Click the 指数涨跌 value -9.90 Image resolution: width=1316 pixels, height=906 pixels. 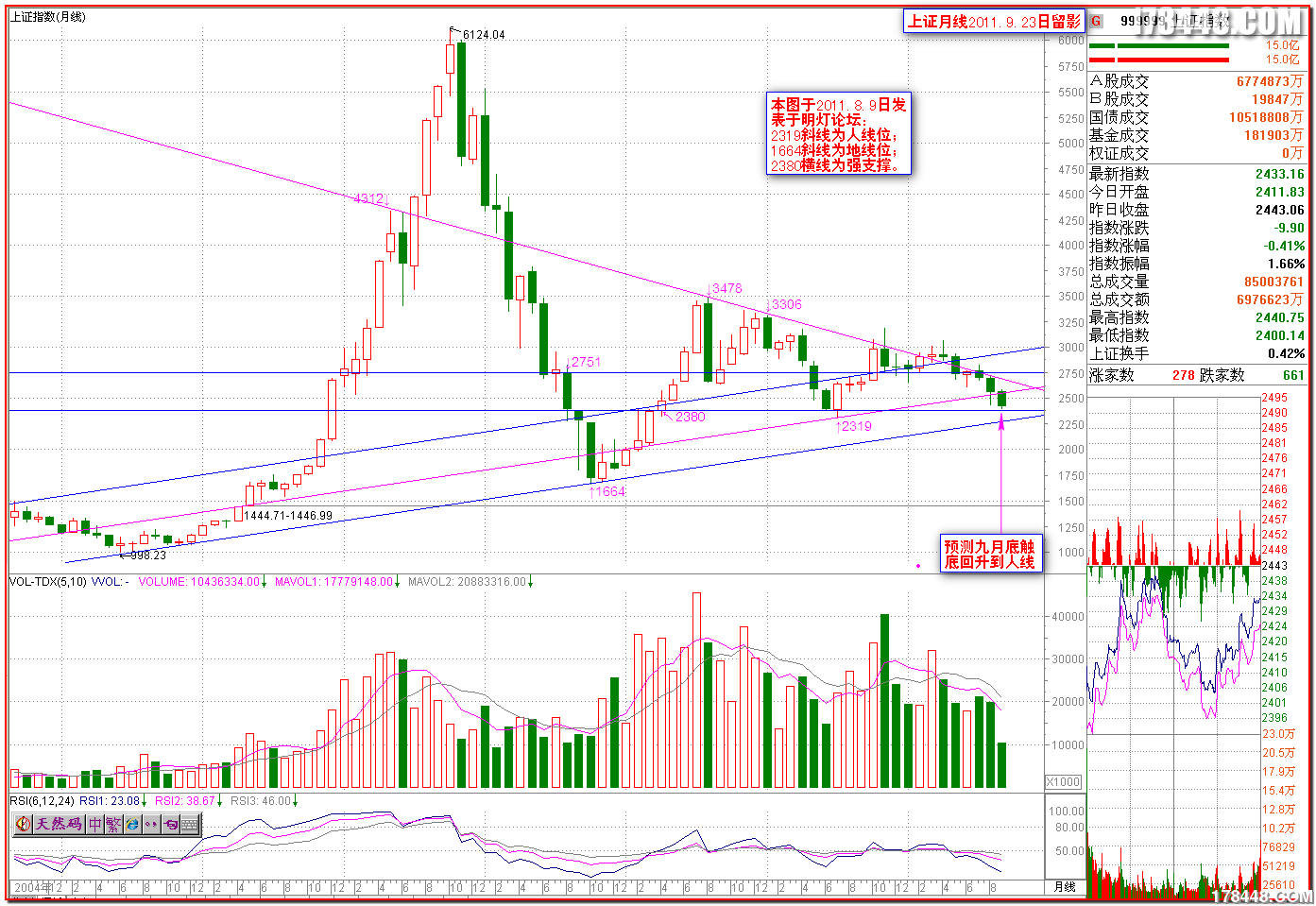coord(1290,228)
